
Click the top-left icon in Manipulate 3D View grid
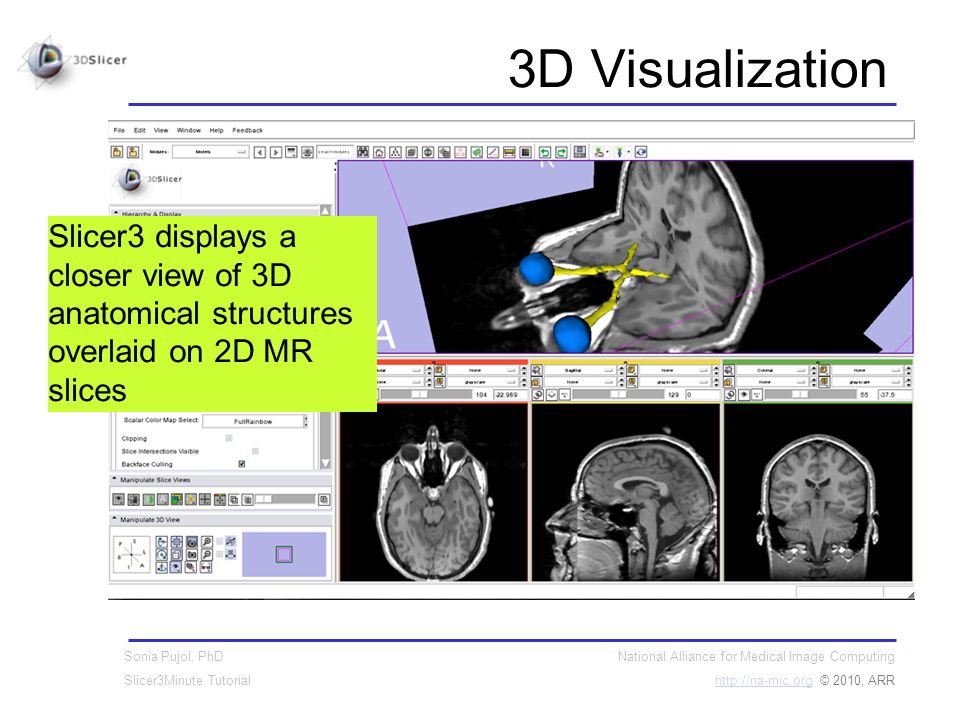click(x=162, y=542)
